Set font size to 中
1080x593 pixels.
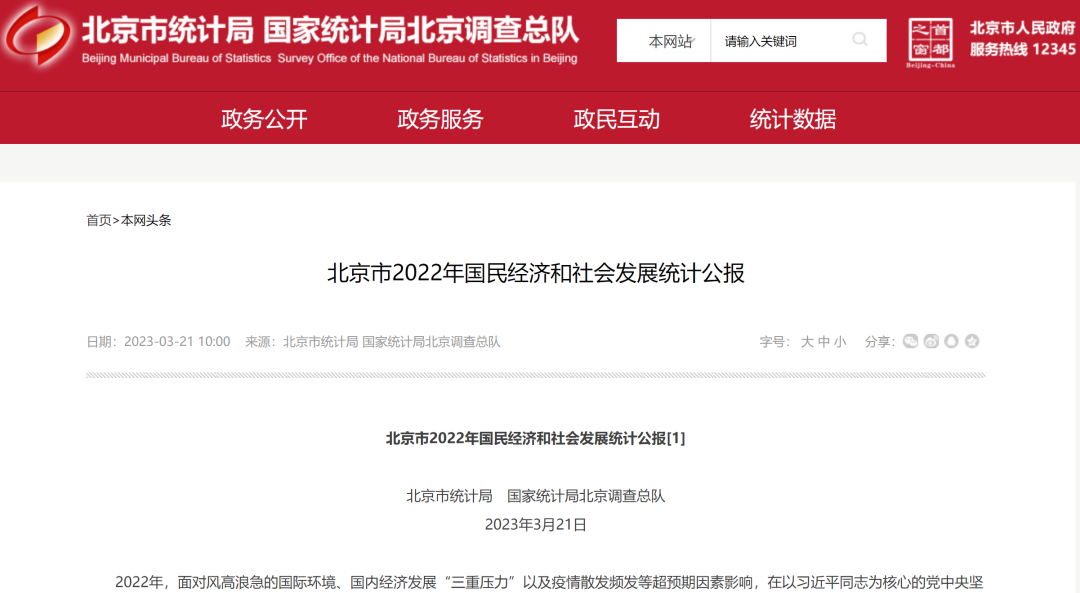(824, 342)
